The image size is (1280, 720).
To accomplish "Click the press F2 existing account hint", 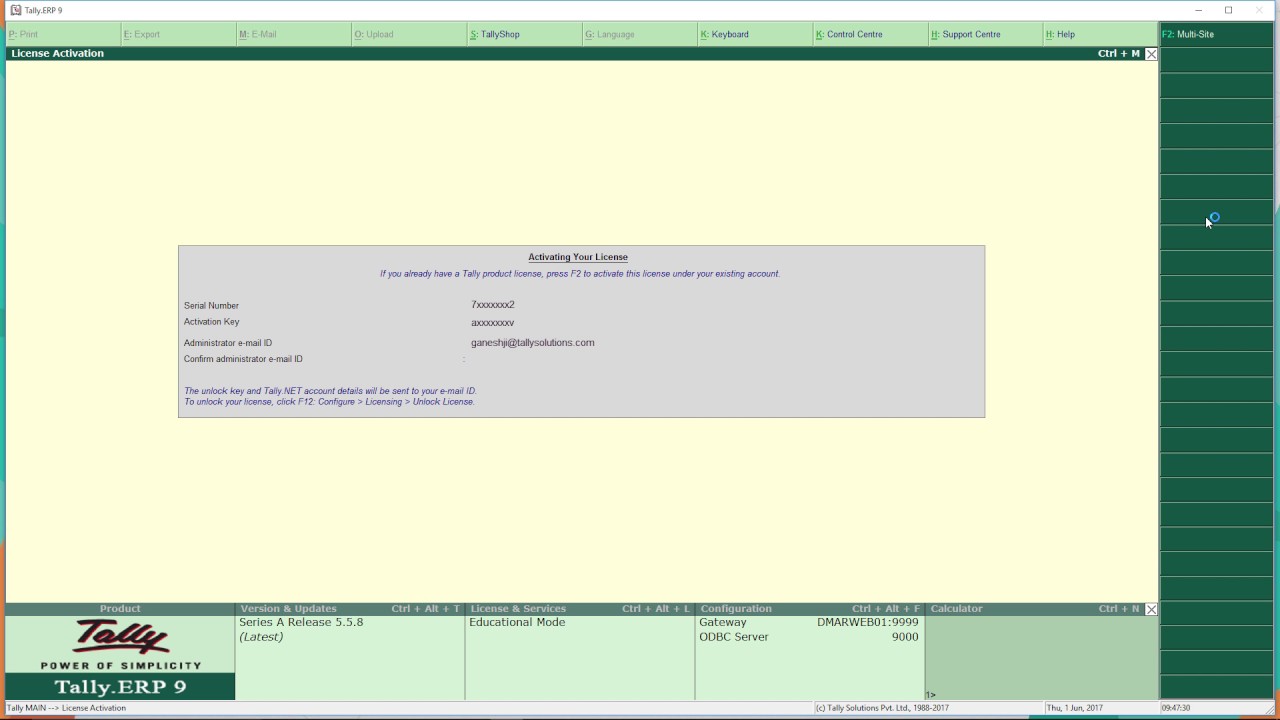I will coord(580,274).
